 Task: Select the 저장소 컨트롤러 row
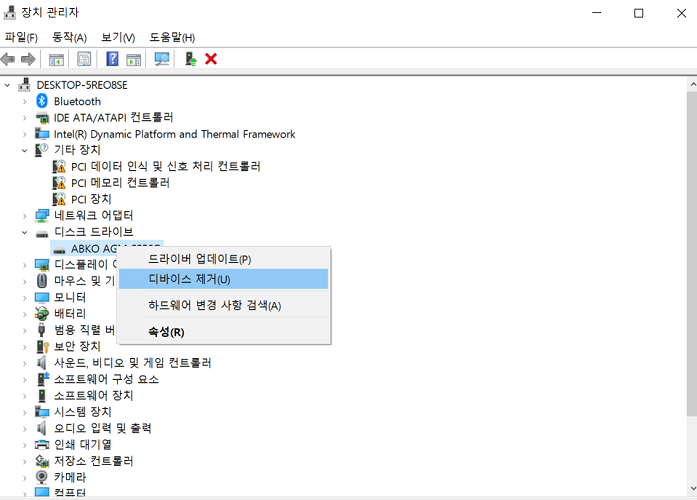(x=93, y=461)
